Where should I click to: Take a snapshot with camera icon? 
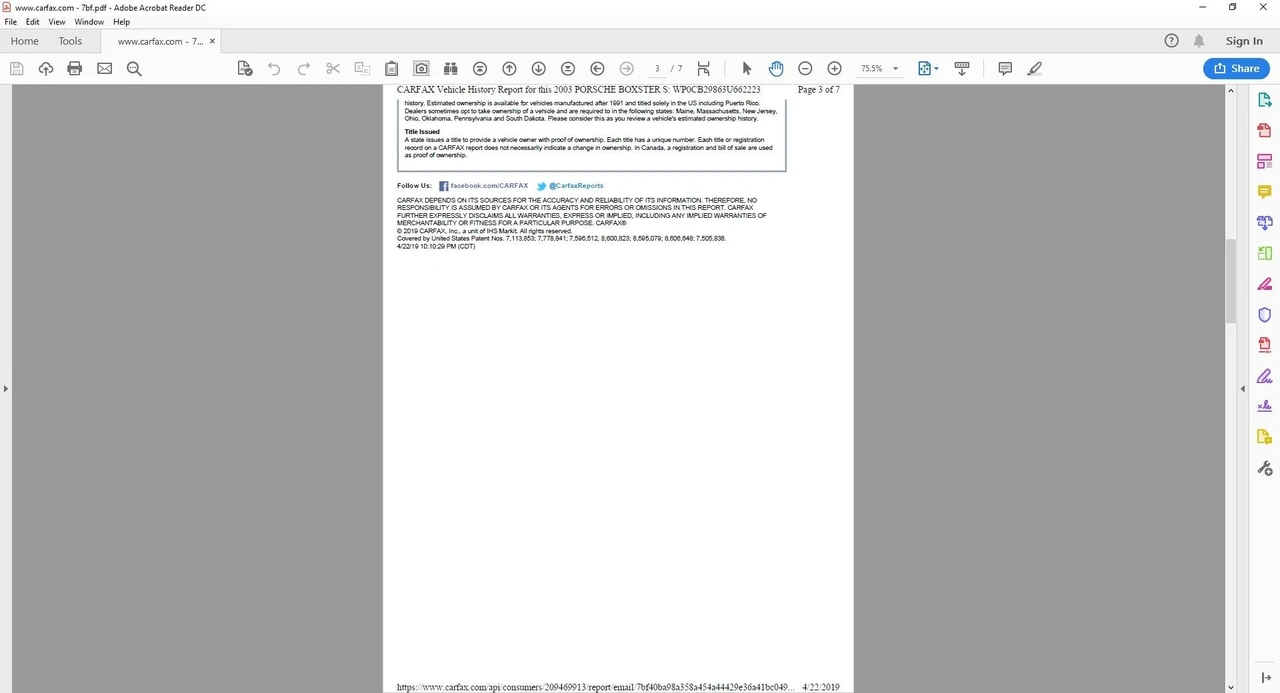point(421,68)
